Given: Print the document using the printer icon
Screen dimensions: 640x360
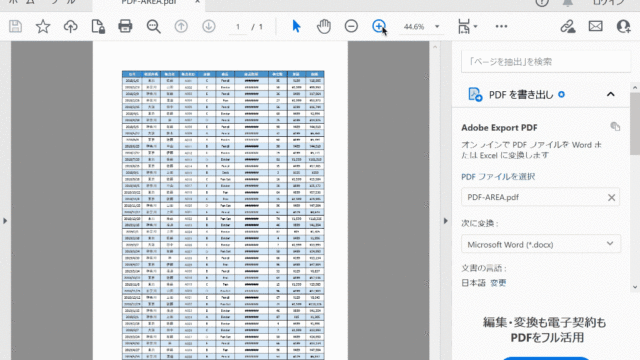Looking at the screenshot, I should (125, 27).
